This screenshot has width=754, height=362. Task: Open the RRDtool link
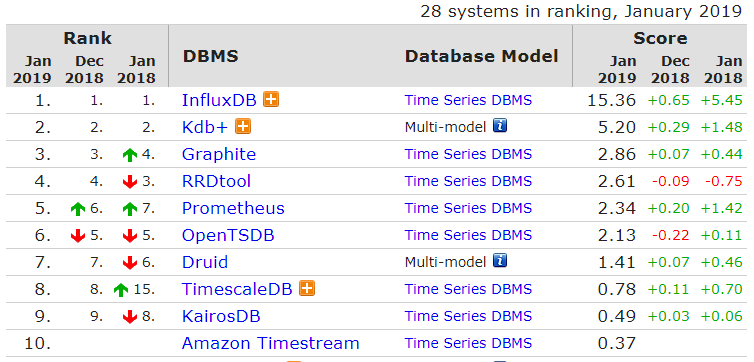216,181
